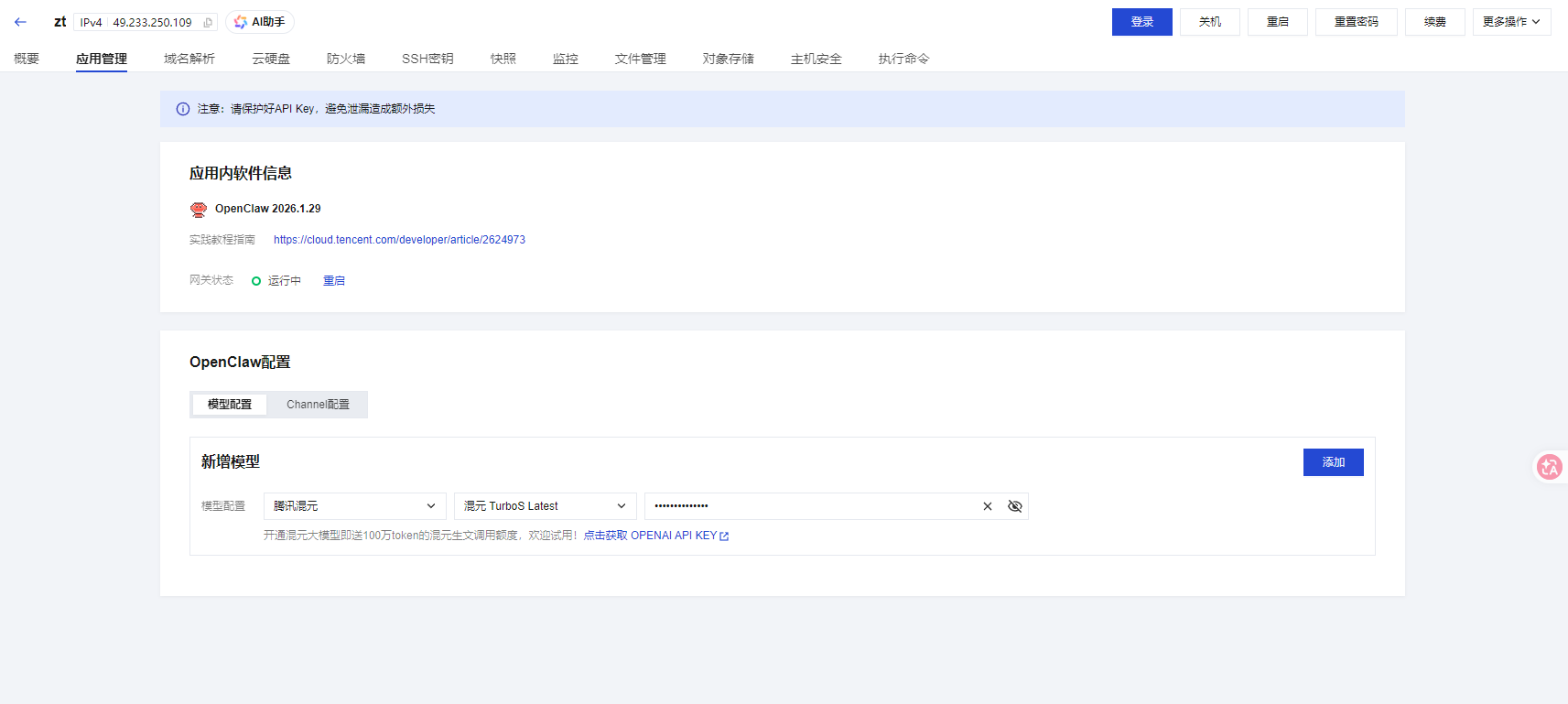The height and width of the screenshot is (704, 1568).
Task: Open the 腾讯混元 provider dropdown
Action: (x=355, y=506)
